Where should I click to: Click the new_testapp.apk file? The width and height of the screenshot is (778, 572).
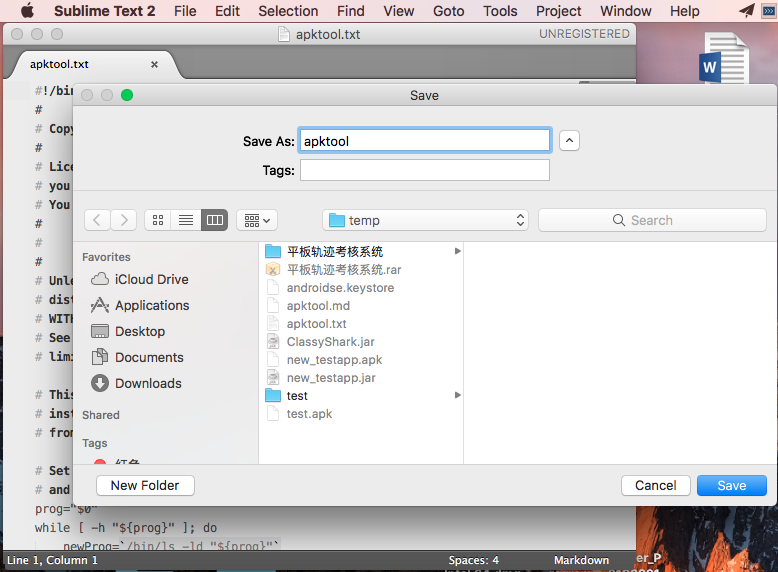point(334,360)
